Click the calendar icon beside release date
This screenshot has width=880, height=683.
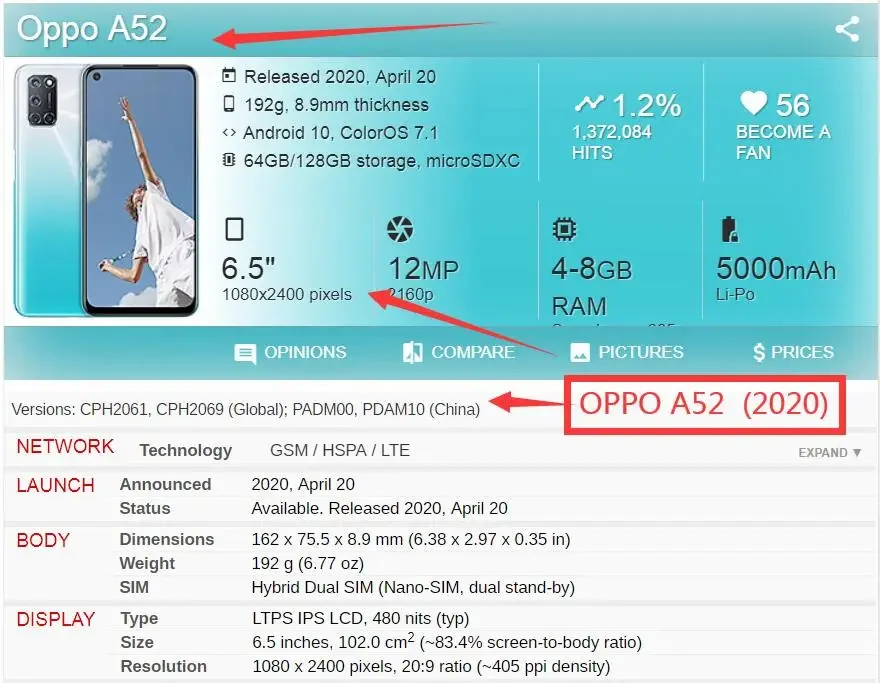coord(228,75)
